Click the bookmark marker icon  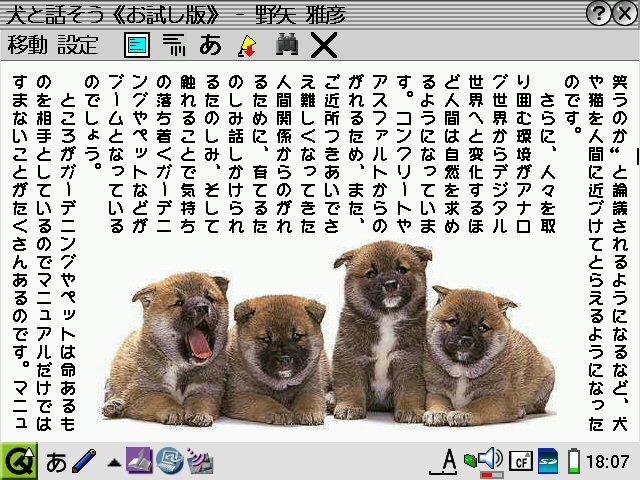click(247, 44)
